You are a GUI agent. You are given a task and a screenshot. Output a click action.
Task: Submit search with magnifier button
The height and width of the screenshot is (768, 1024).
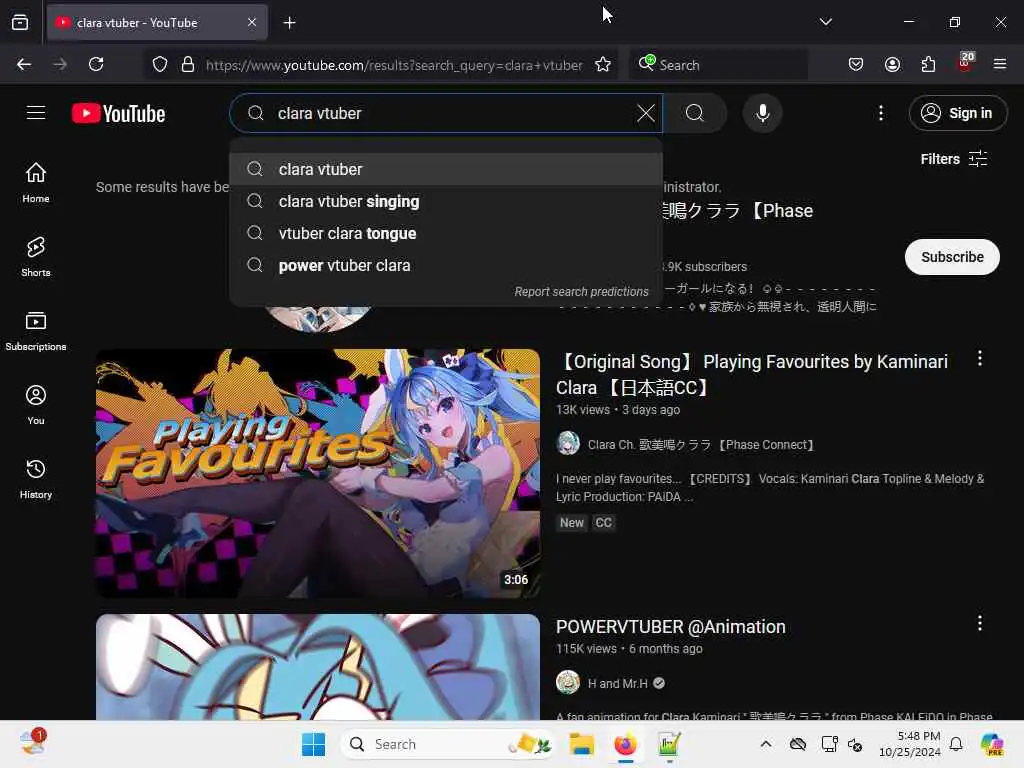[x=695, y=113]
